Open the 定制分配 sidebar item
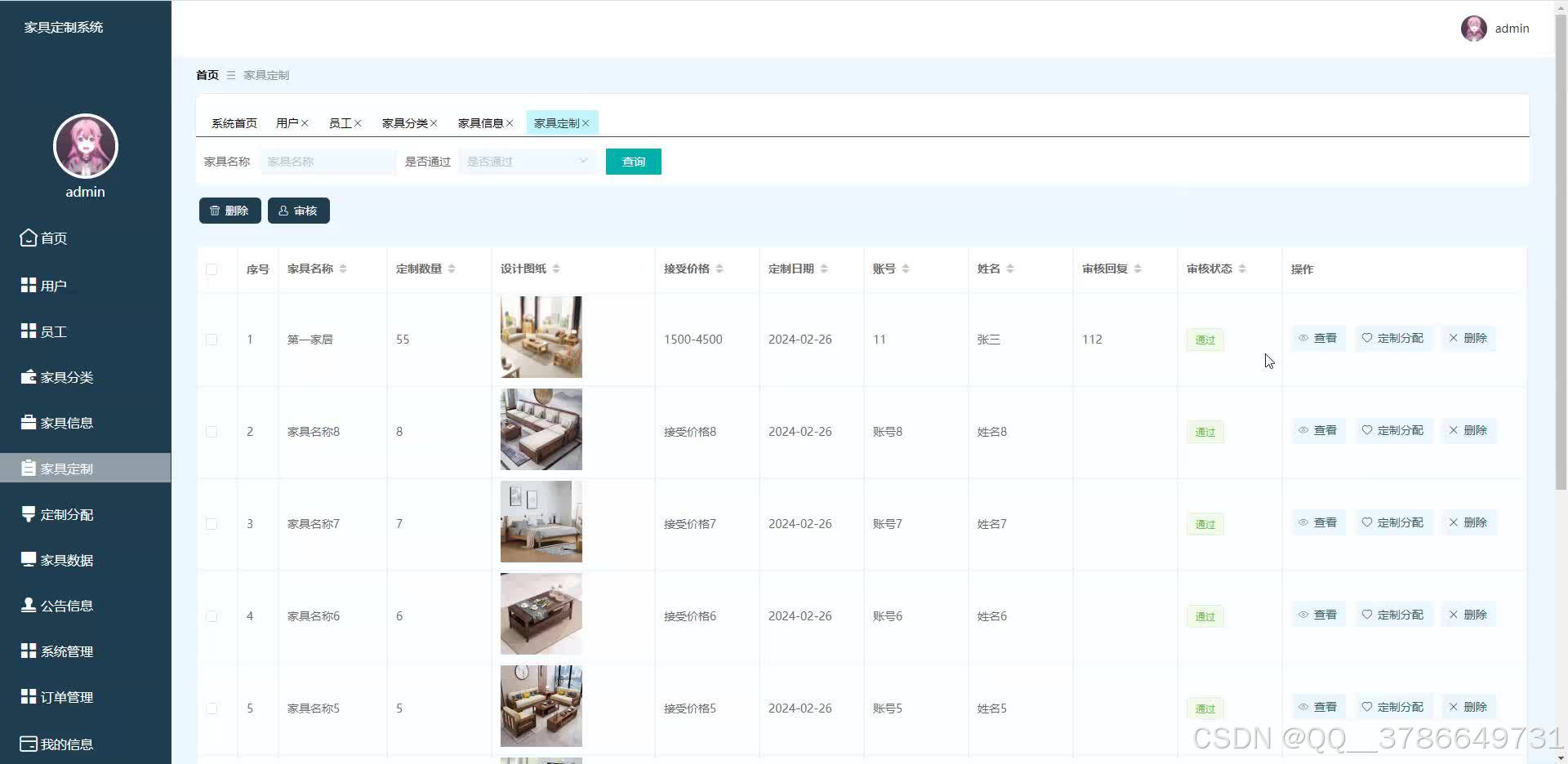1568x764 pixels. (x=68, y=514)
